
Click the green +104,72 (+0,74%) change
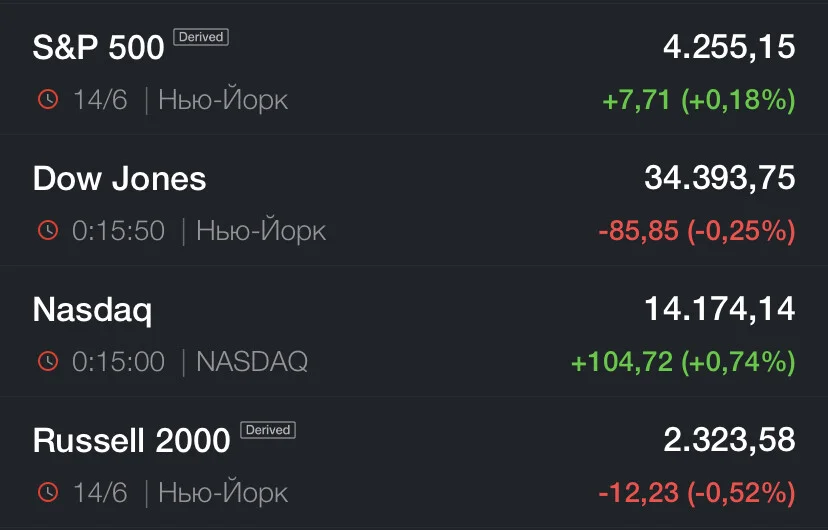tap(683, 362)
